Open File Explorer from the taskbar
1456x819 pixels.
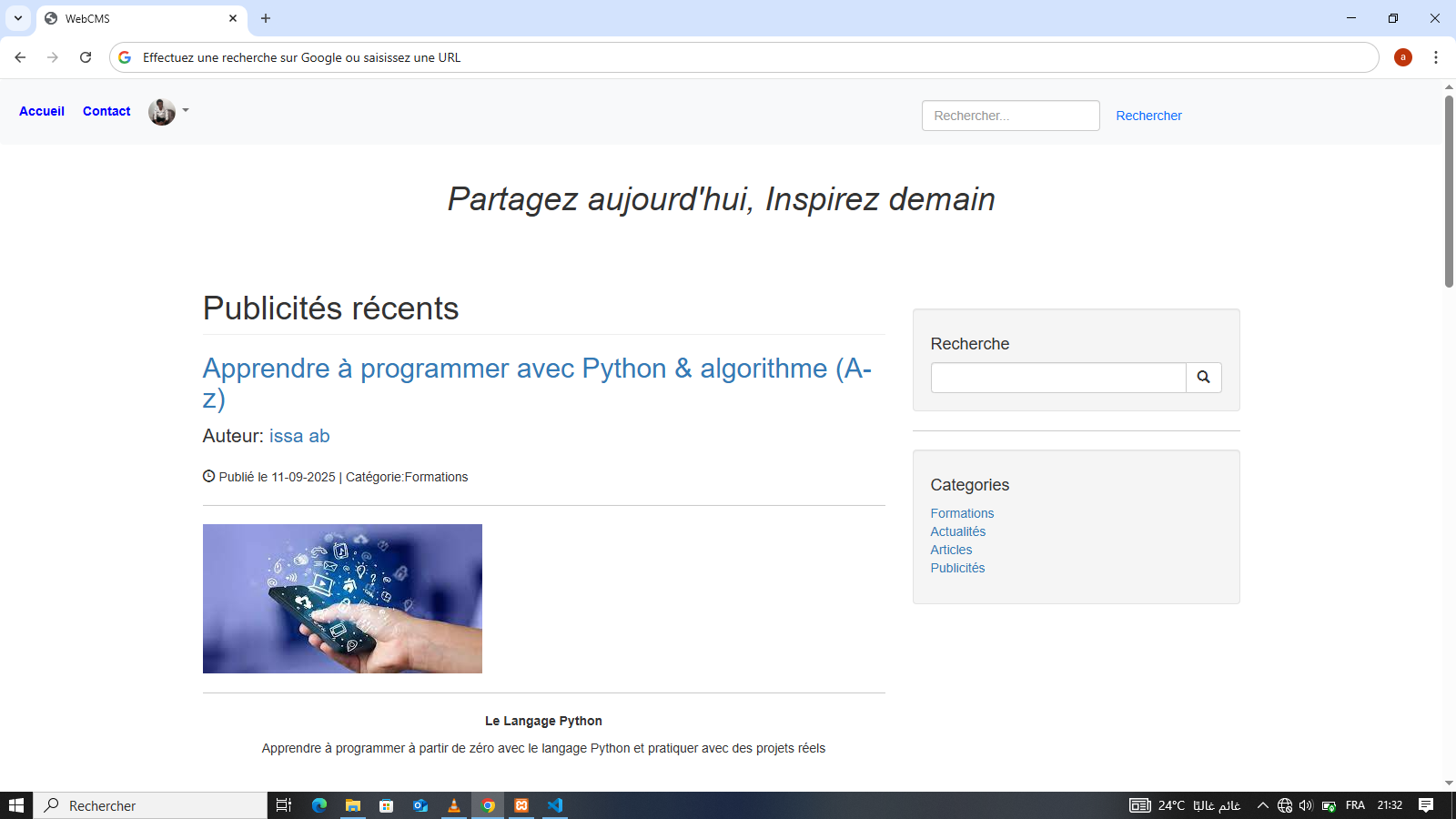point(352,805)
